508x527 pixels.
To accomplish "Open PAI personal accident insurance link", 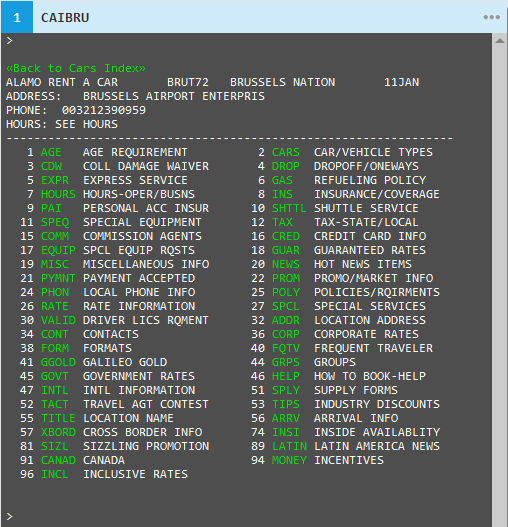I will 51,208.
